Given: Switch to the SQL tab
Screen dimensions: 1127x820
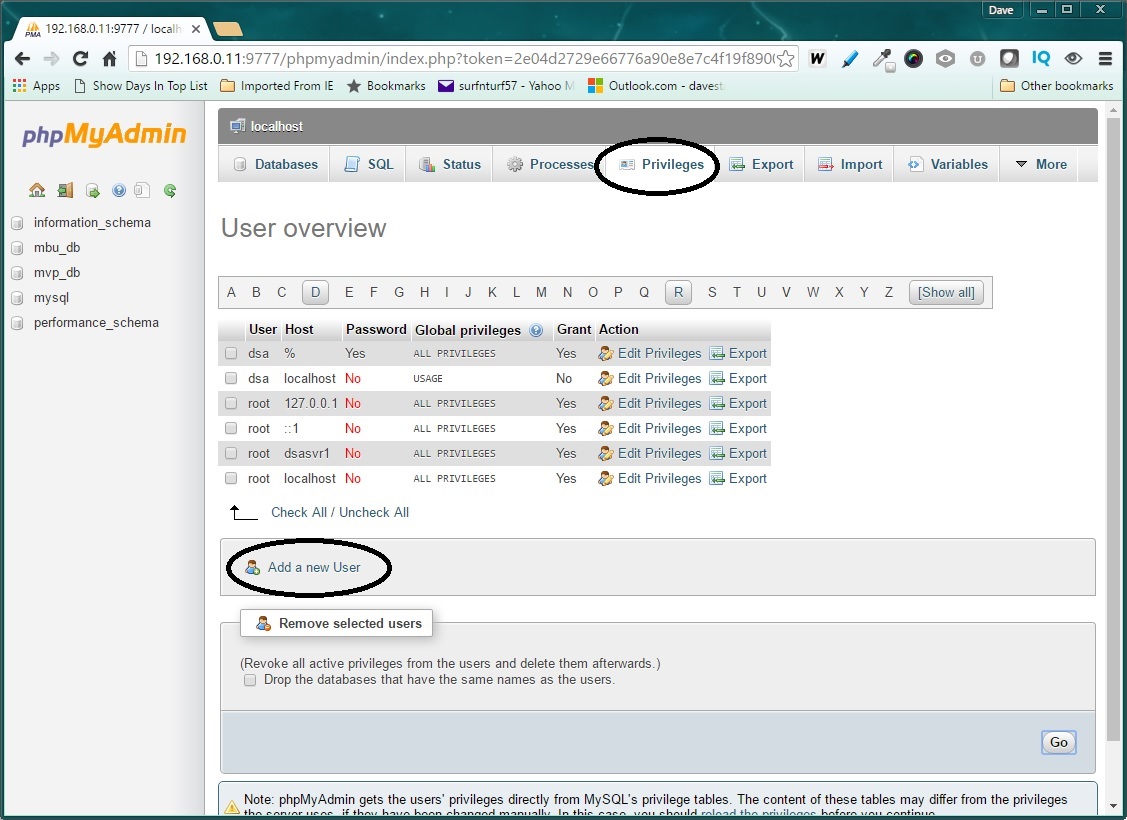Looking at the screenshot, I should coord(368,165).
